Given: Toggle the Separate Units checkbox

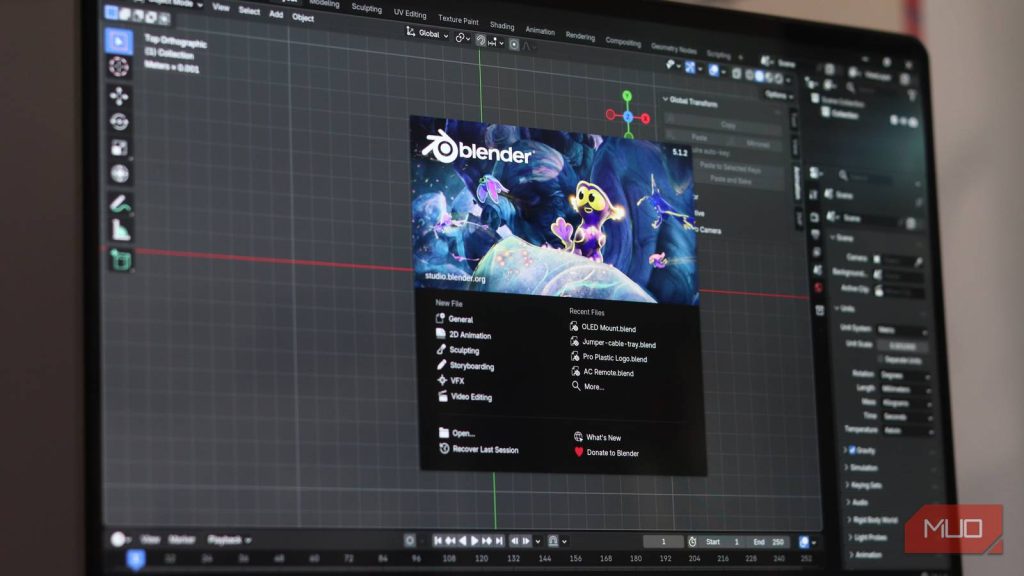Looking at the screenshot, I should coord(882,360).
